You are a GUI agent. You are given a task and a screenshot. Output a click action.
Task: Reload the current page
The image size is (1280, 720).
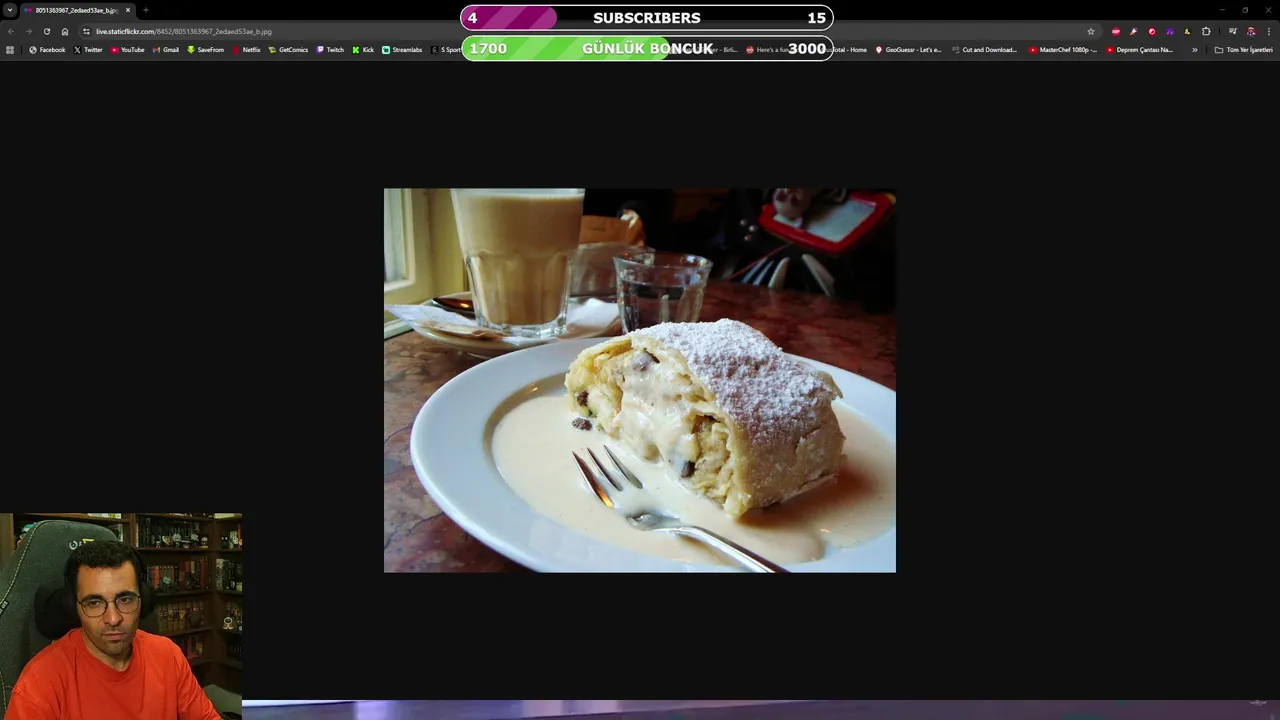(x=46, y=31)
